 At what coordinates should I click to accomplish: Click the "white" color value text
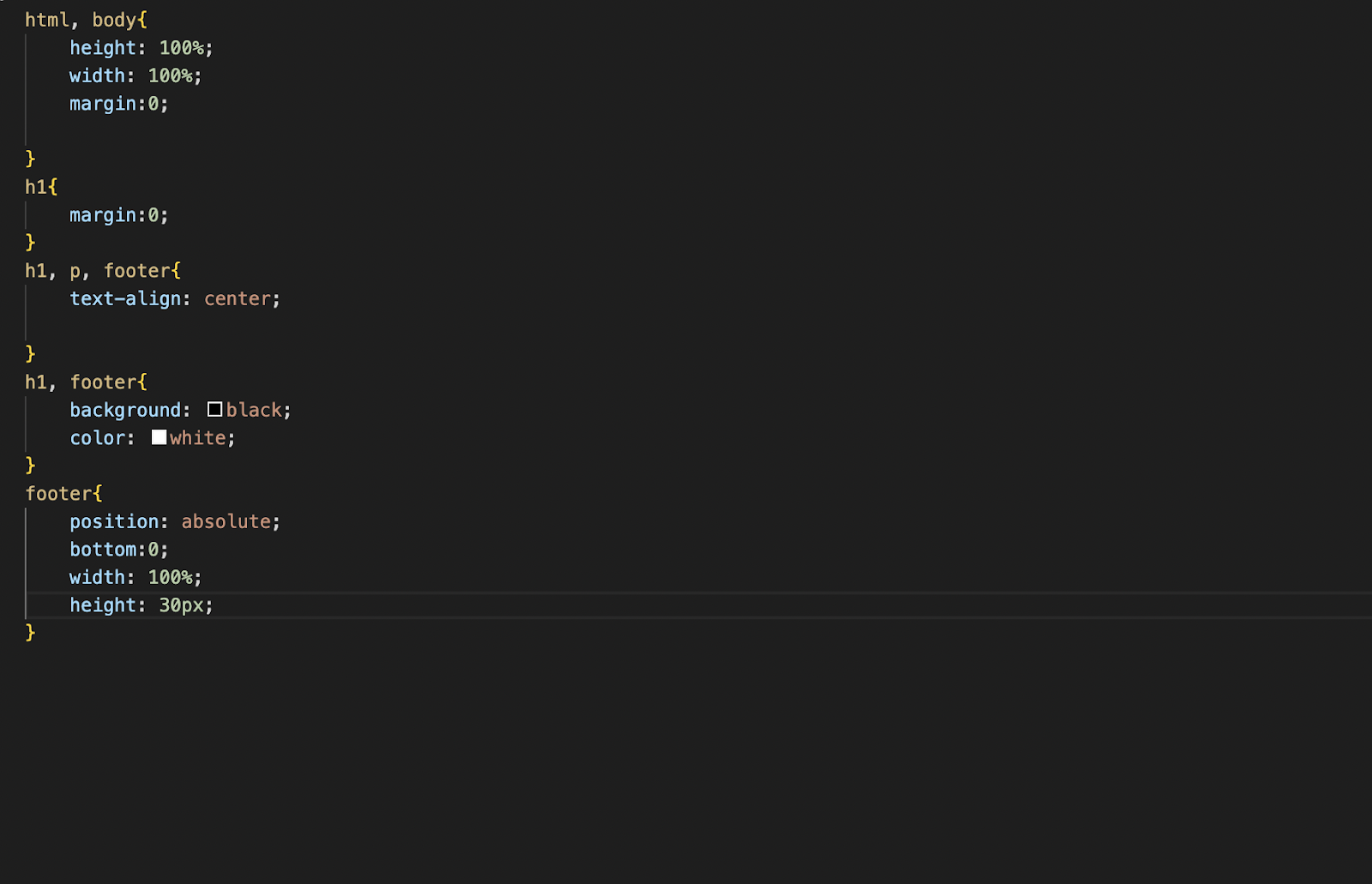pos(198,437)
